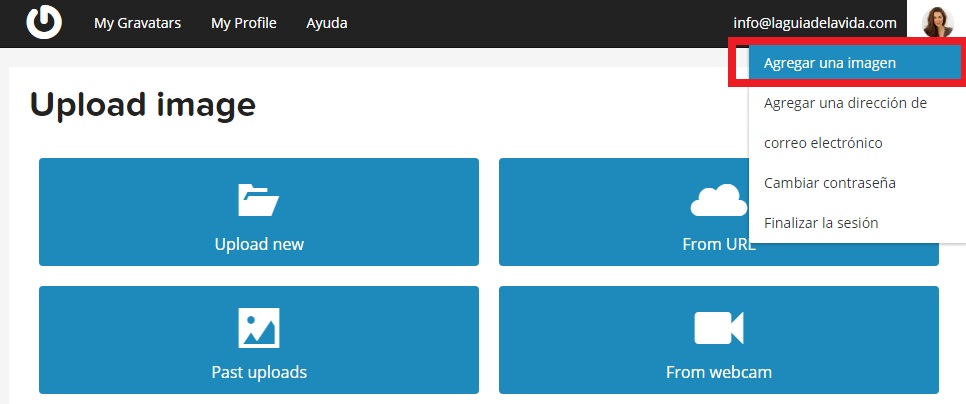Viewport: 966px width, 404px height.
Task: Click the 'Upload image' heading
Action: [143, 103]
